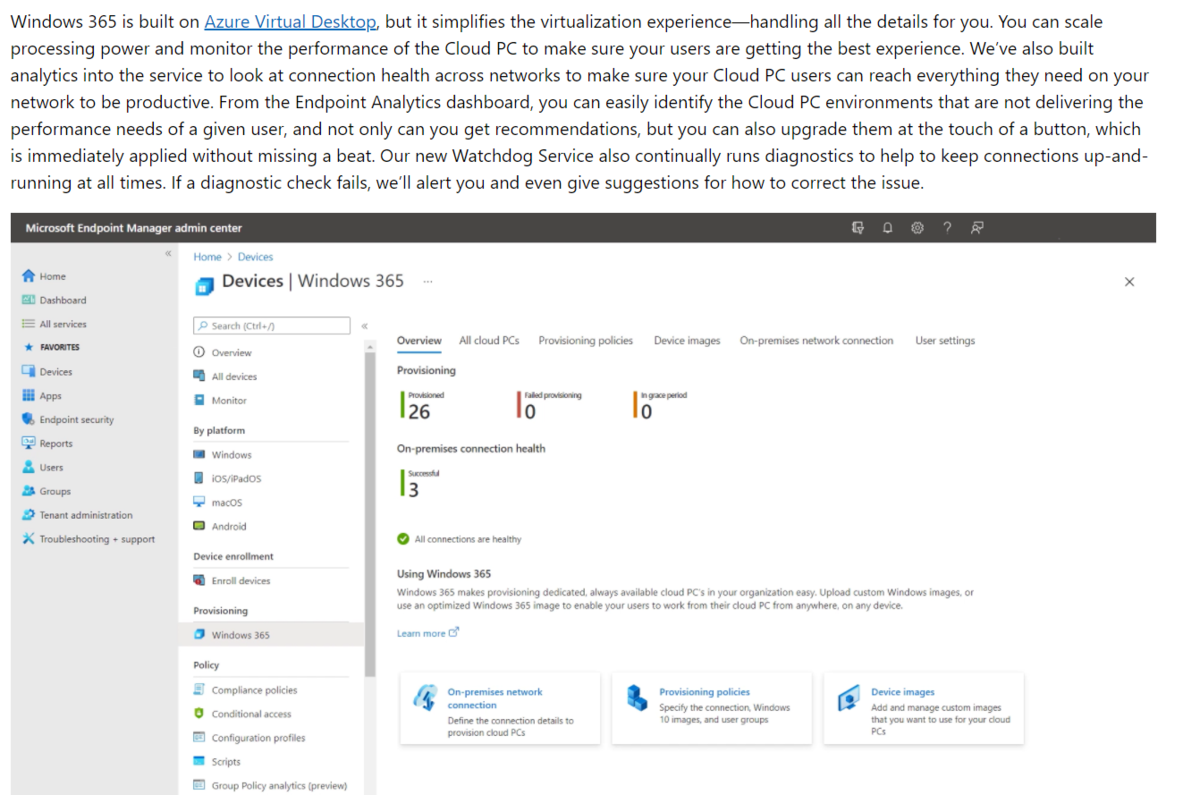Open the Apps grid icon

(x=29, y=395)
